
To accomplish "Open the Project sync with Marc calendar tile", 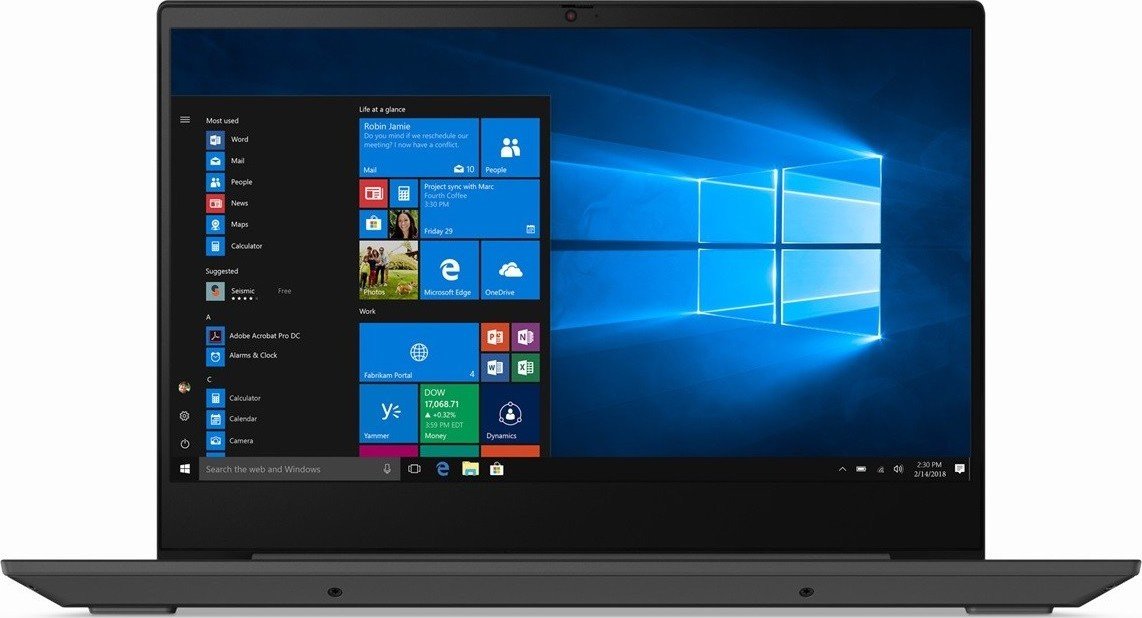I will [x=480, y=209].
